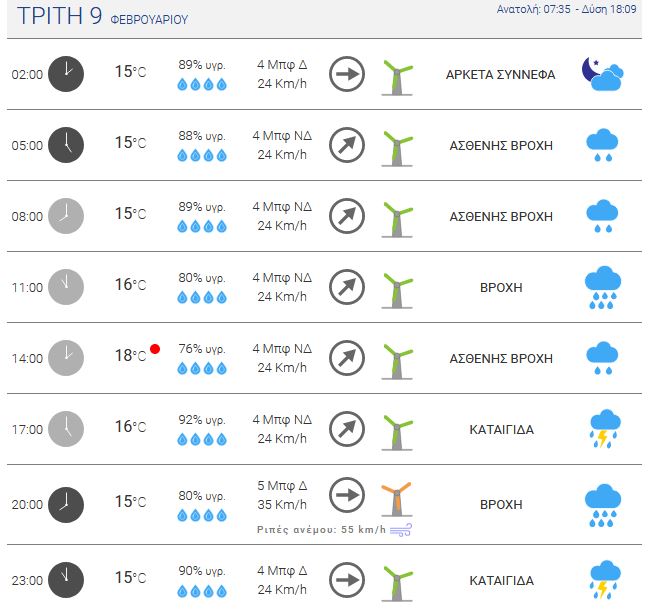The height and width of the screenshot is (610, 648).
Task: Click the humidity droplets in 23:00 row
Action: [202, 591]
